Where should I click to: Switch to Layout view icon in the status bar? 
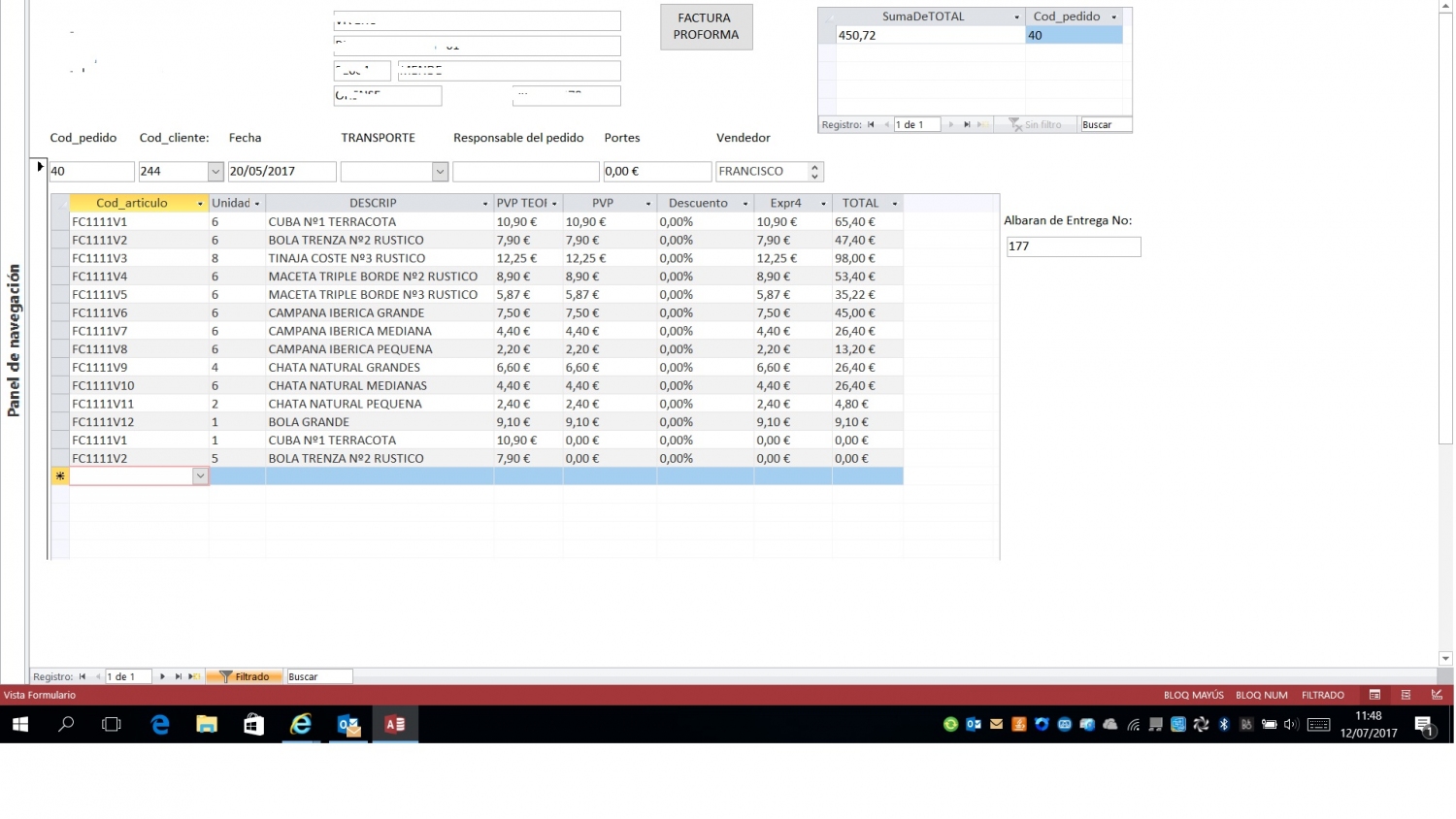[1406, 695]
